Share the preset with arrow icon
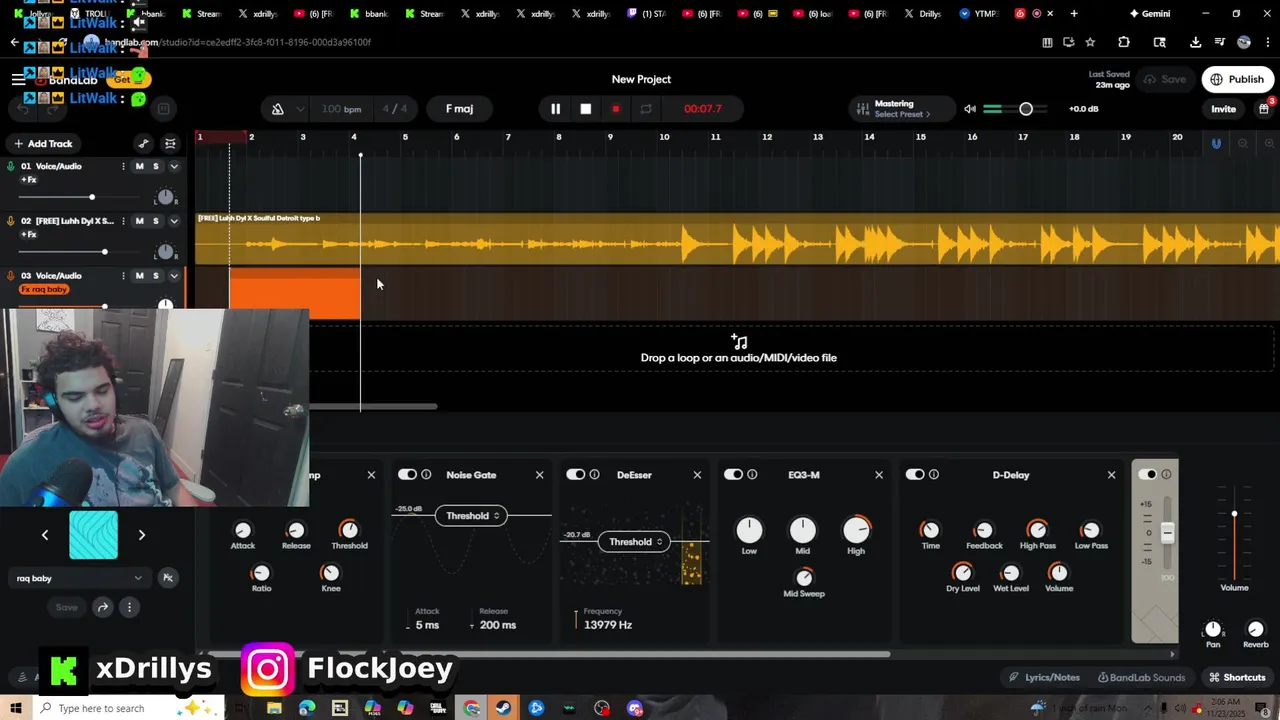Image resolution: width=1280 pixels, height=720 pixels. 102,607
